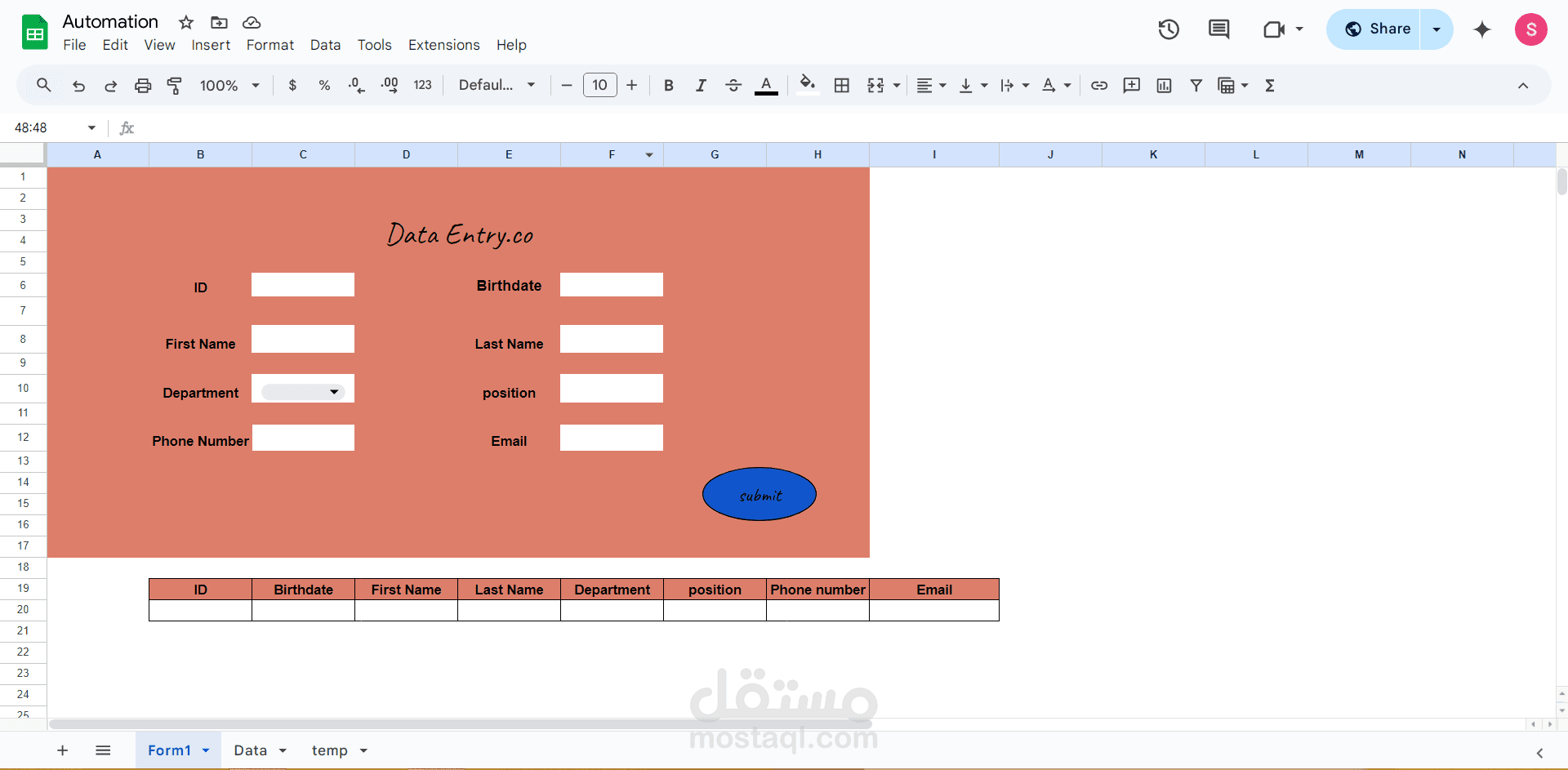Show all sheets list

(103, 750)
